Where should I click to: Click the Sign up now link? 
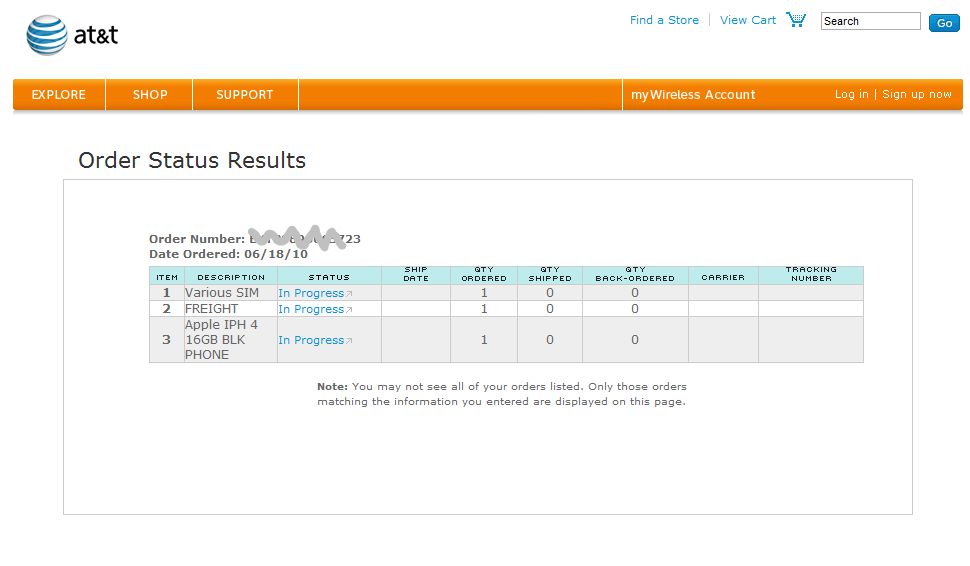(x=917, y=94)
